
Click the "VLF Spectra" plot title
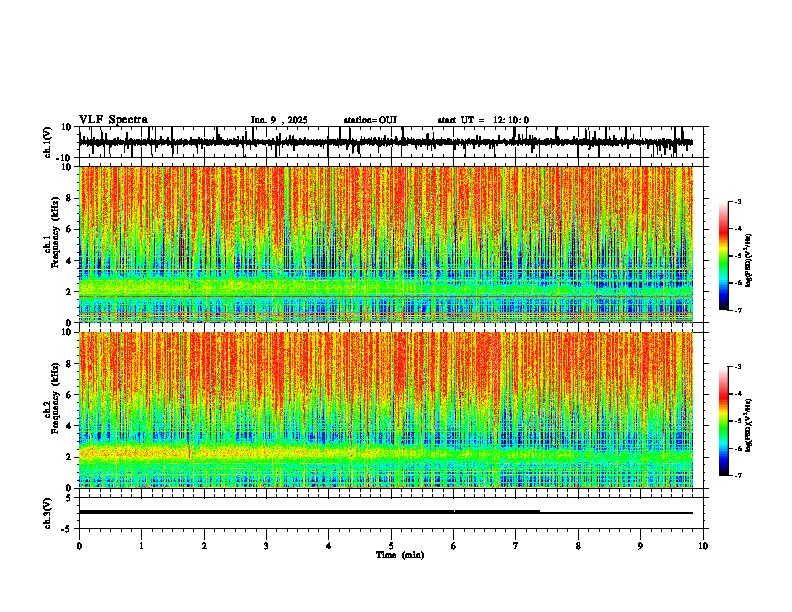tap(113, 120)
